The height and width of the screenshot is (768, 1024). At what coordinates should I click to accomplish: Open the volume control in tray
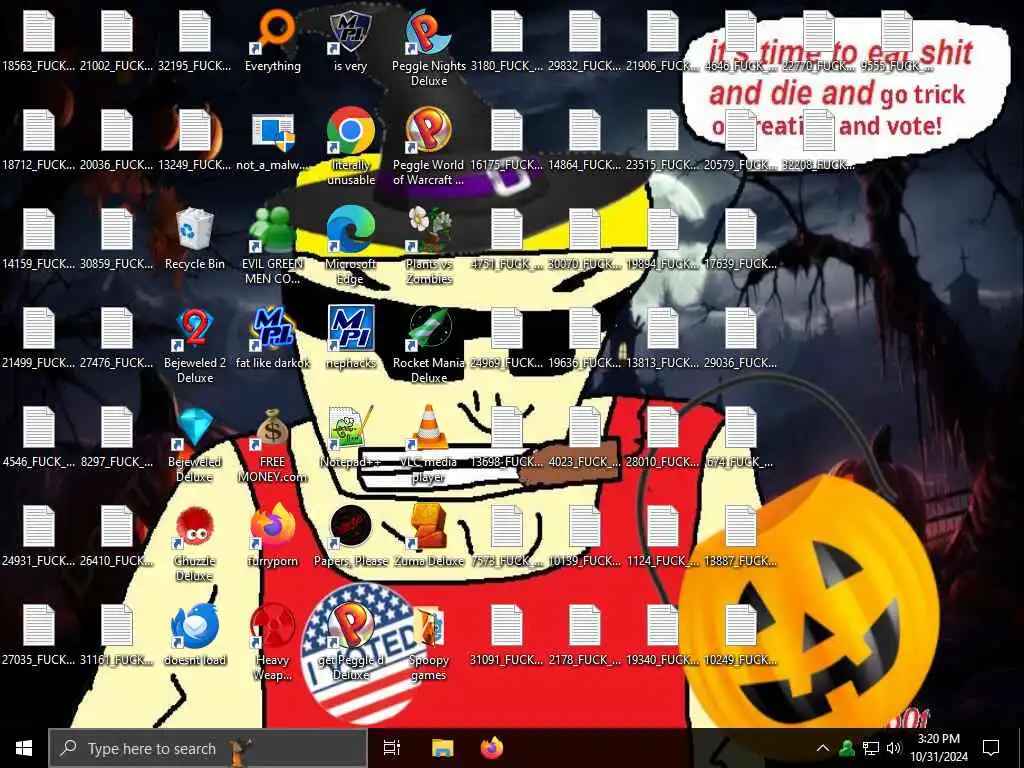[893, 748]
